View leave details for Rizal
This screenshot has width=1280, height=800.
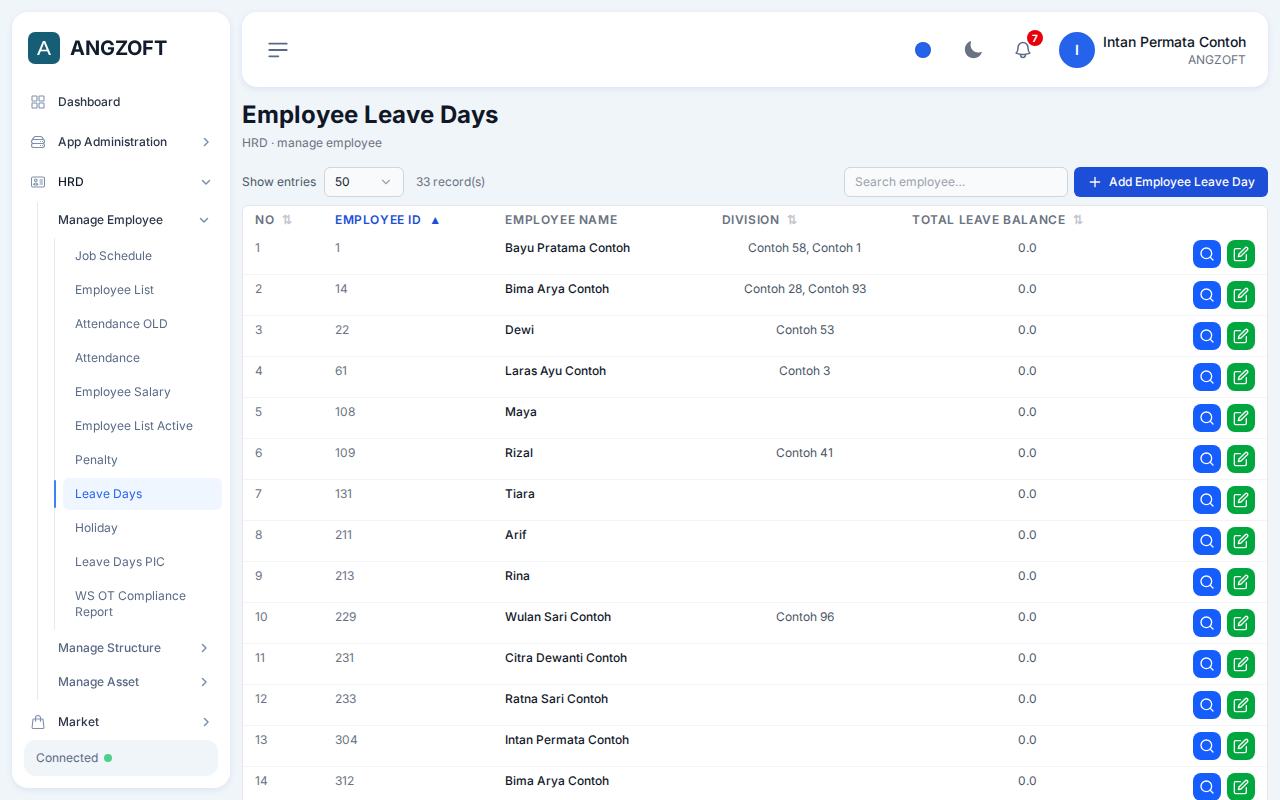[1207, 459]
